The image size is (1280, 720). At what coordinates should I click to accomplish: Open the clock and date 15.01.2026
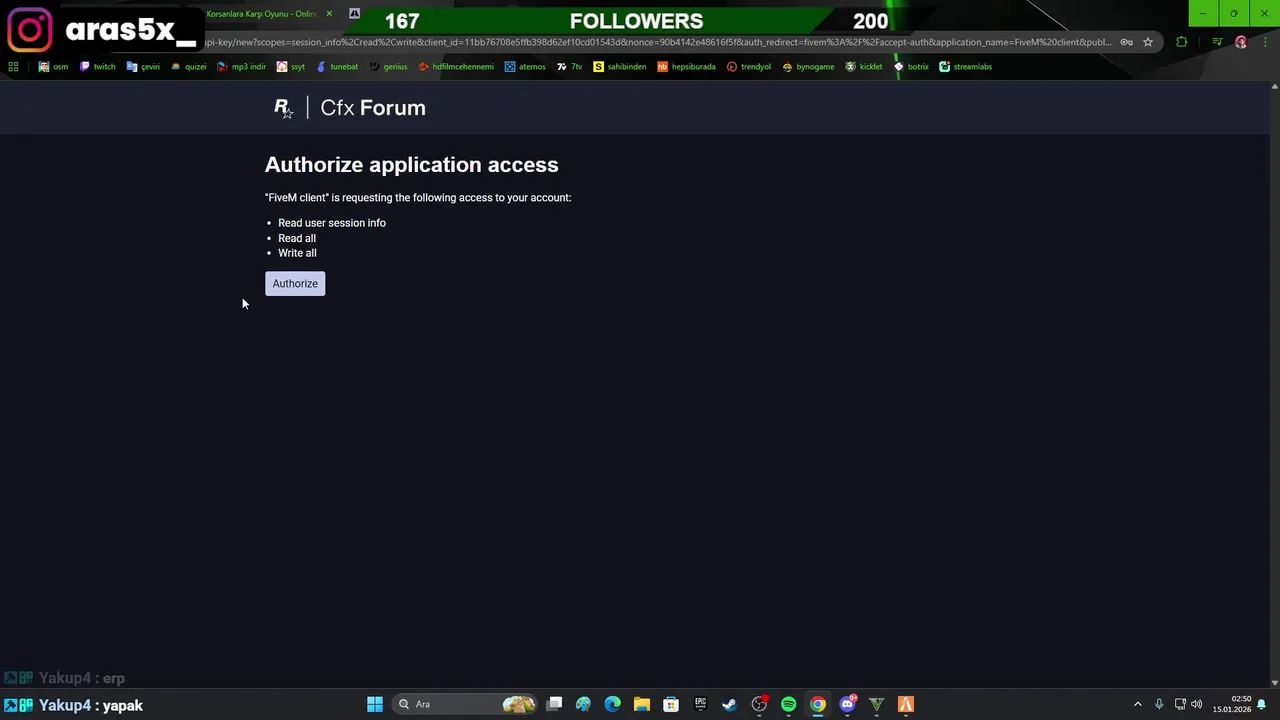[1232, 705]
